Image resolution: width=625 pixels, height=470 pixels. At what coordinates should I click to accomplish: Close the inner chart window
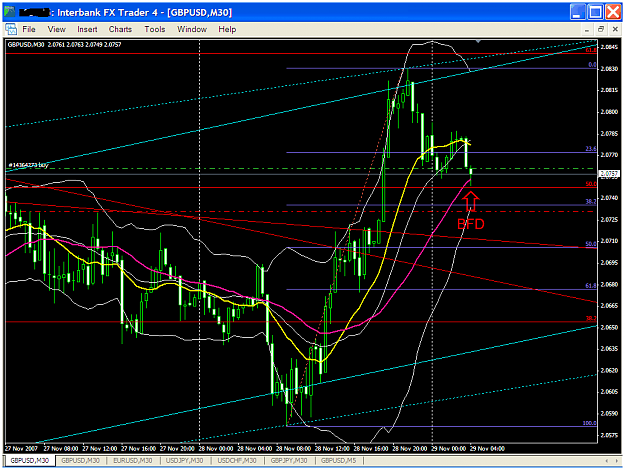point(615,29)
